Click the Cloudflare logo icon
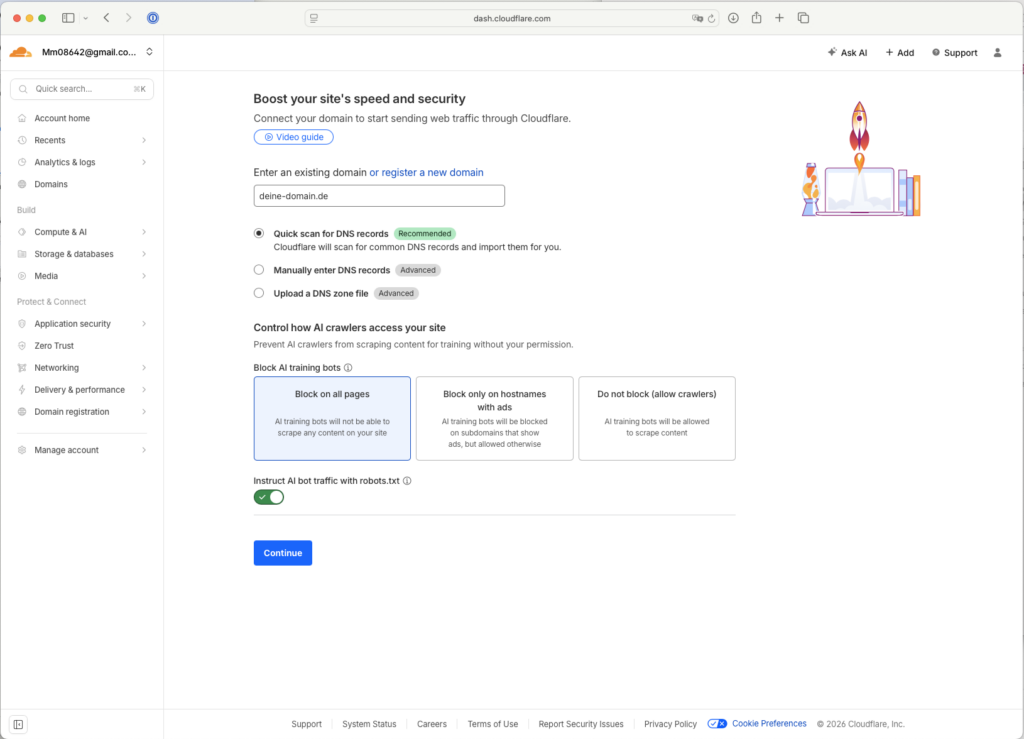Viewport: 1024px width, 739px height. click(x=20, y=52)
